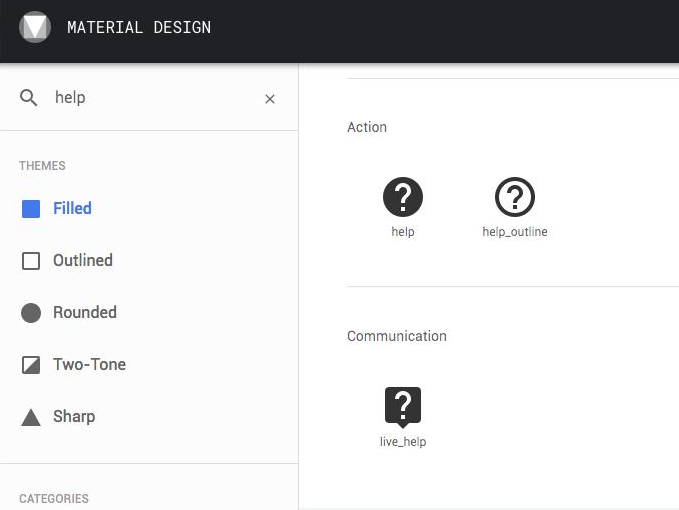
Task: Click the "help" caption under the first icon
Action: point(403,232)
